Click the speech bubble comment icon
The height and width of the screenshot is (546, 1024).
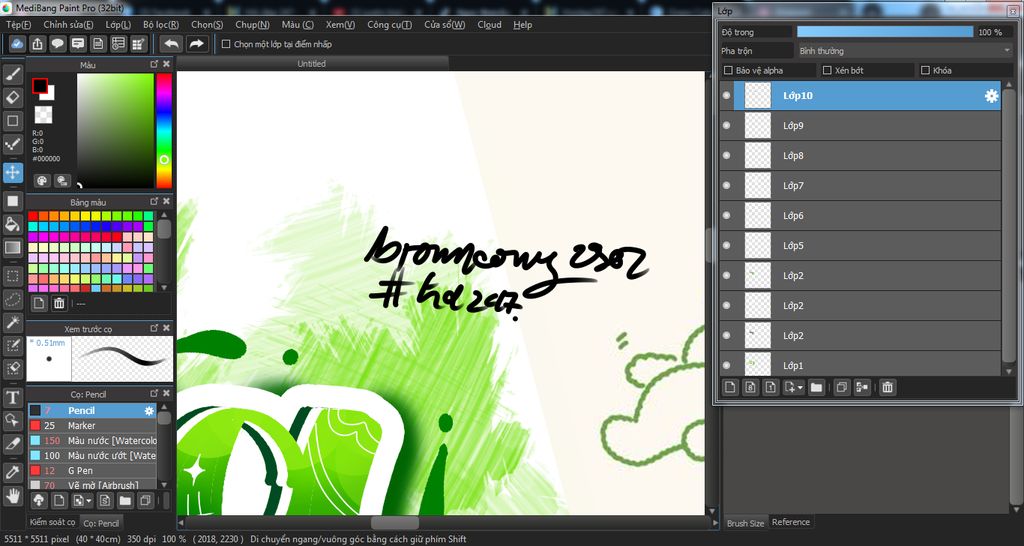tap(58, 44)
